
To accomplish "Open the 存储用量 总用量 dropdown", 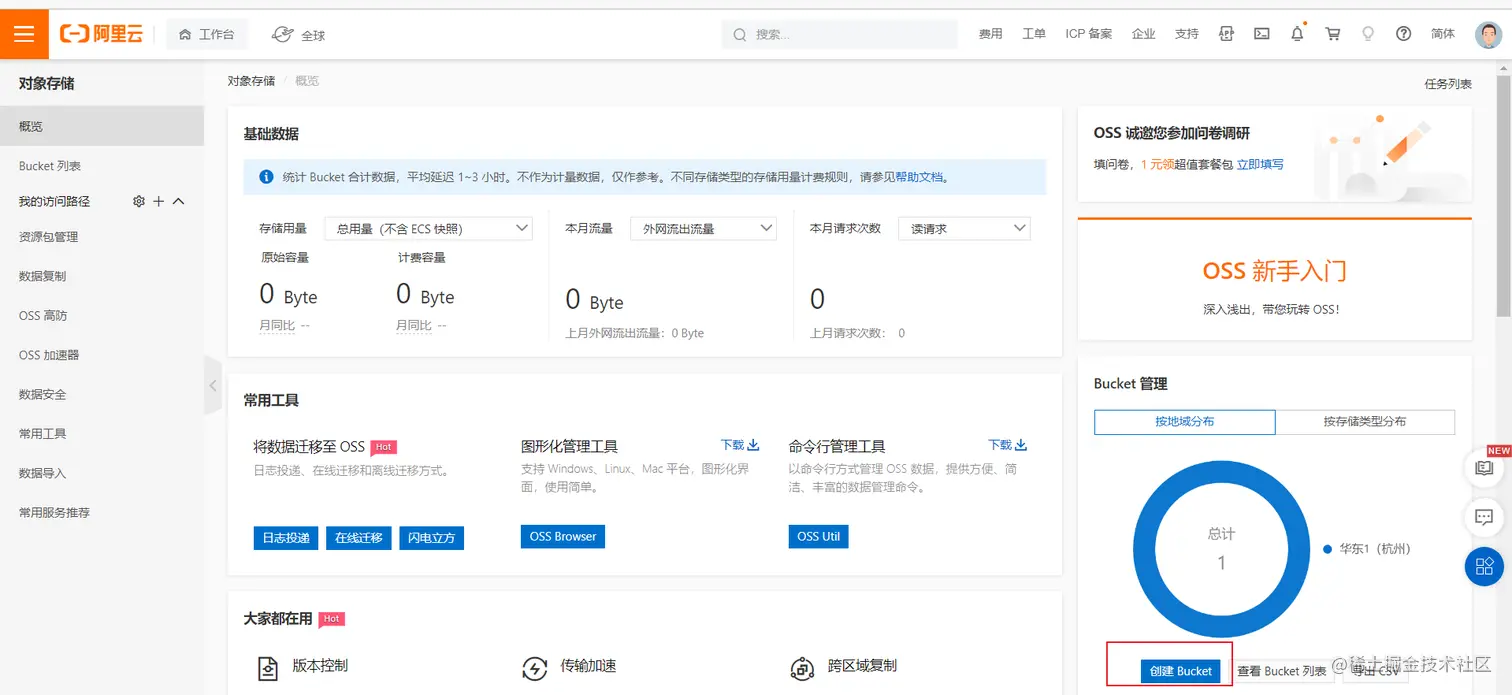I will [428, 228].
